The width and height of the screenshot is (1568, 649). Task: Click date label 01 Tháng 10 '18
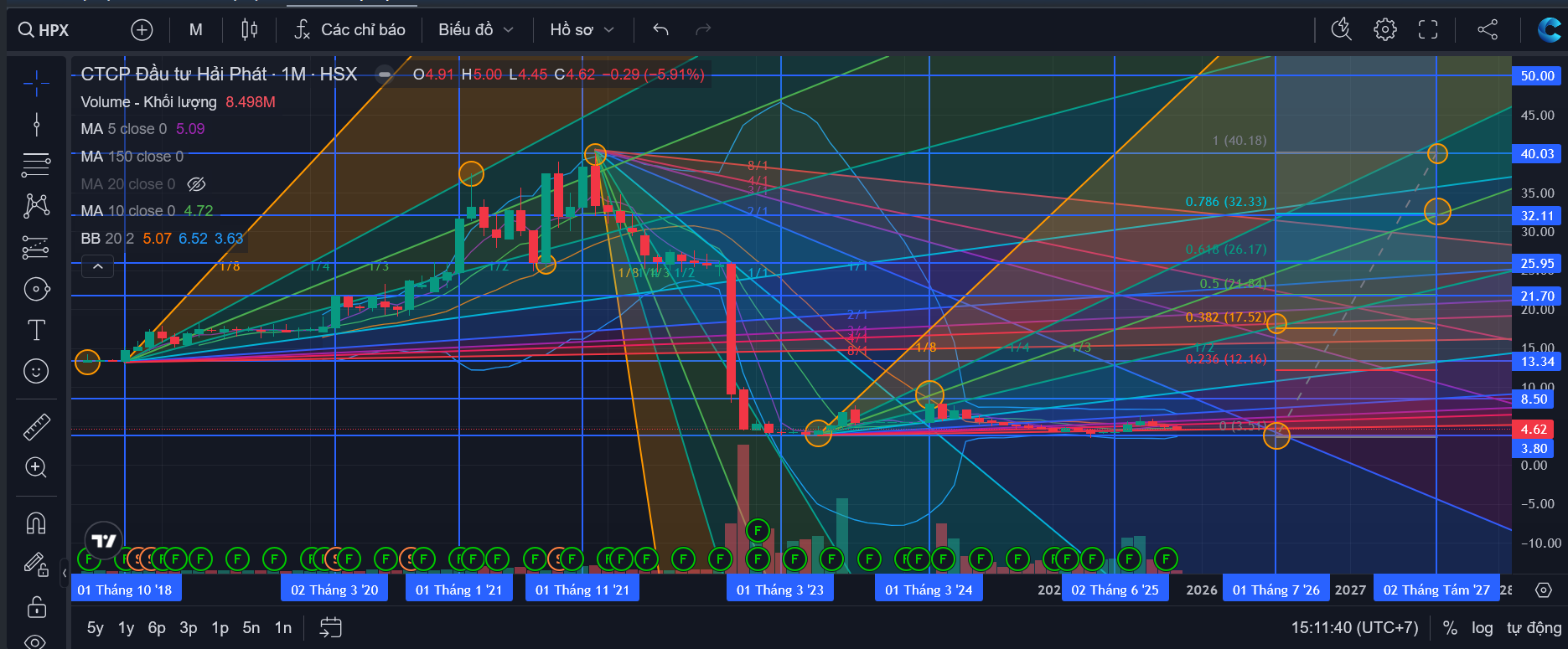pos(125,590)
